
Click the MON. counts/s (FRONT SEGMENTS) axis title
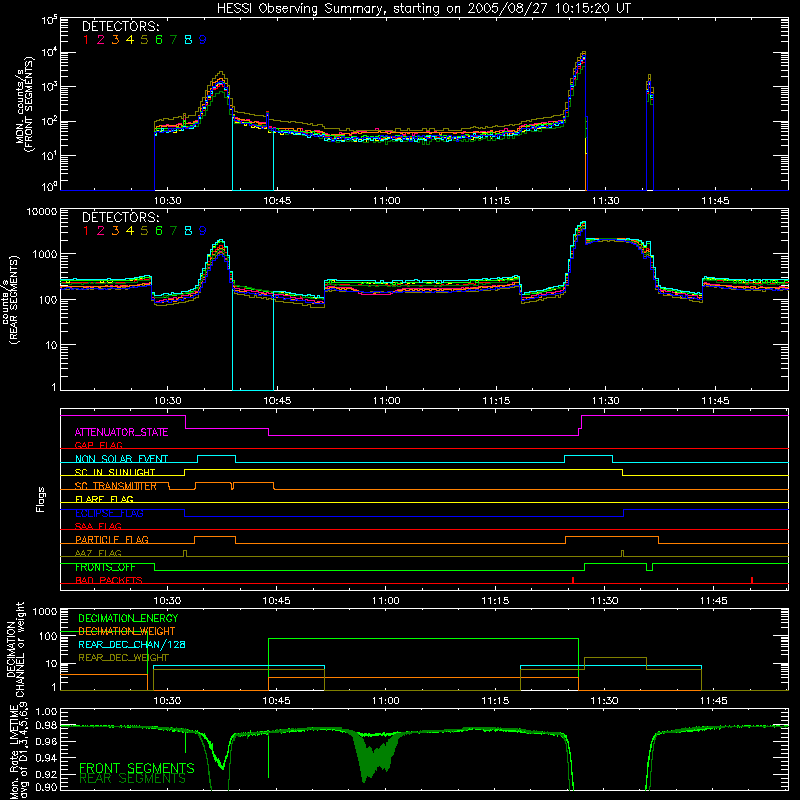pyautogui.click(x=24, y=104)
